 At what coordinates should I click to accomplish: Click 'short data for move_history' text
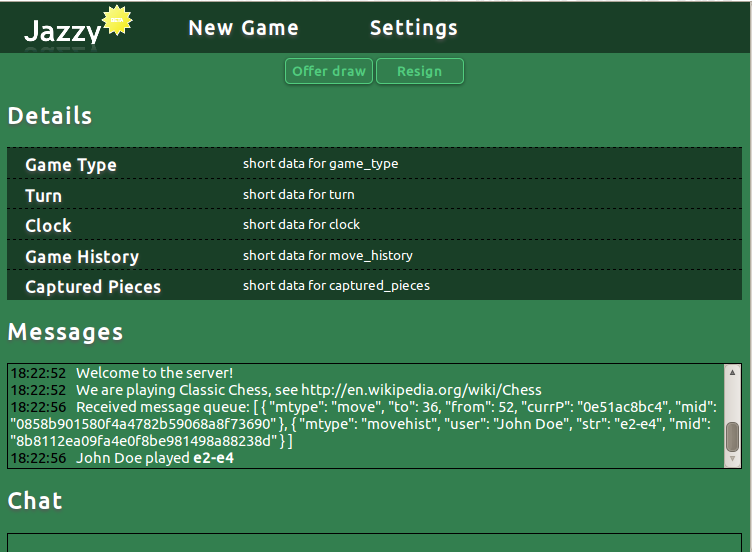click(x=327, y=256)
